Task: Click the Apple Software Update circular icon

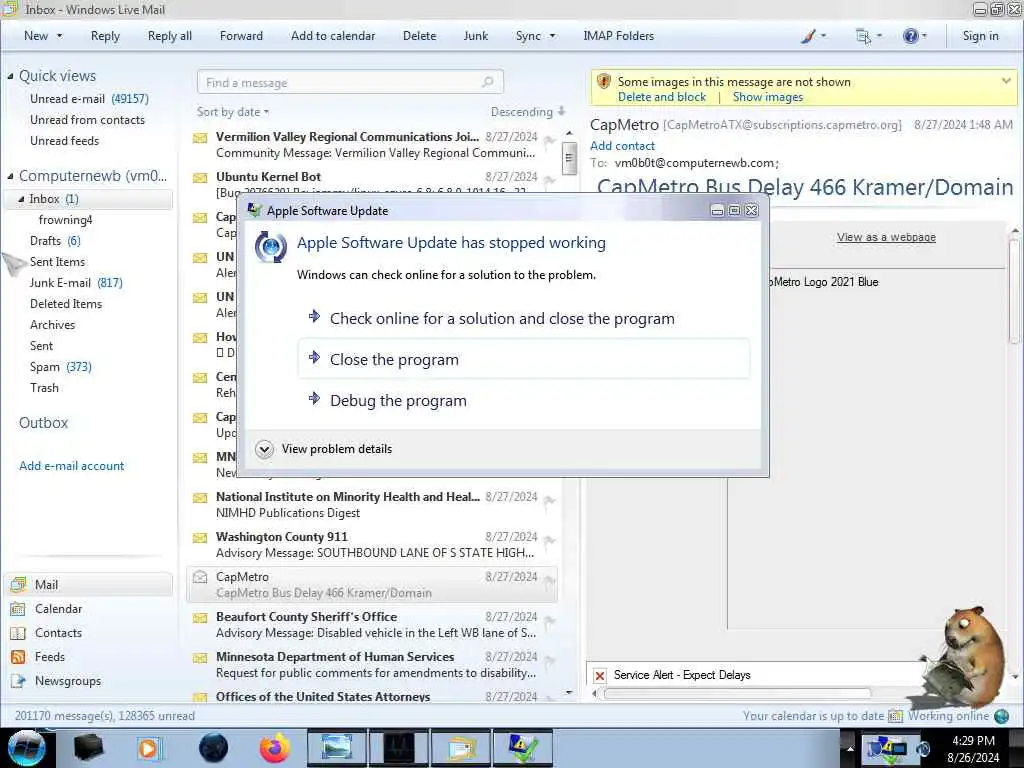Action: [270, 247]
